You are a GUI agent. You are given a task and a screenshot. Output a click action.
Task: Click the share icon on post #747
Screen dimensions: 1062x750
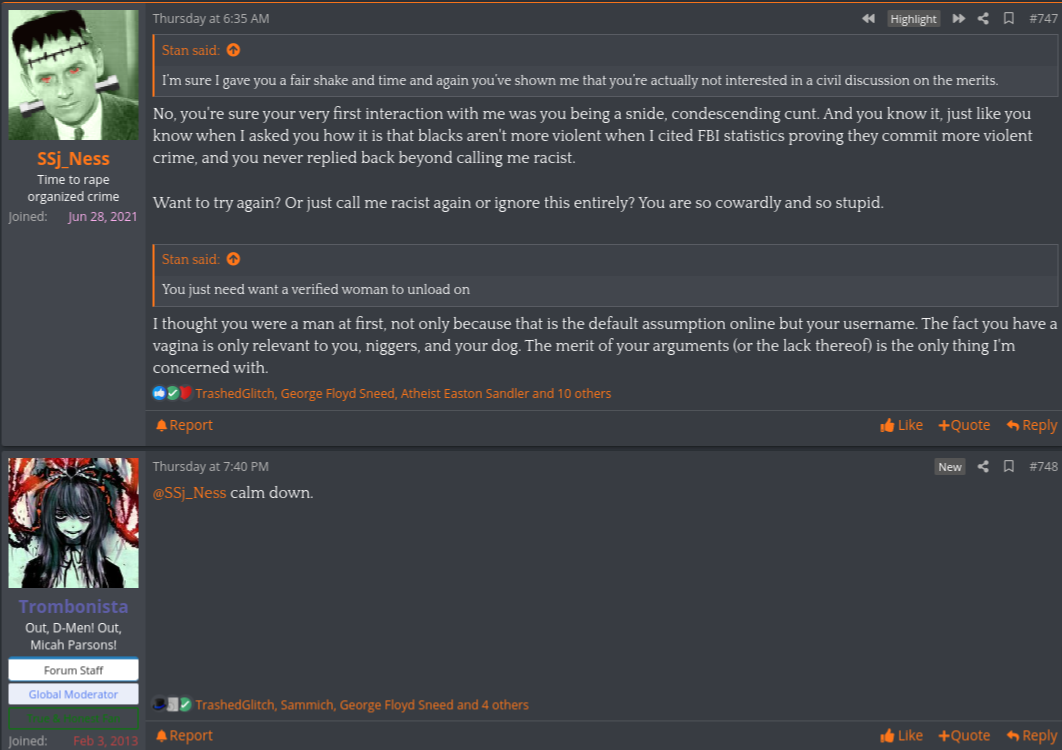tap(984, 19)
